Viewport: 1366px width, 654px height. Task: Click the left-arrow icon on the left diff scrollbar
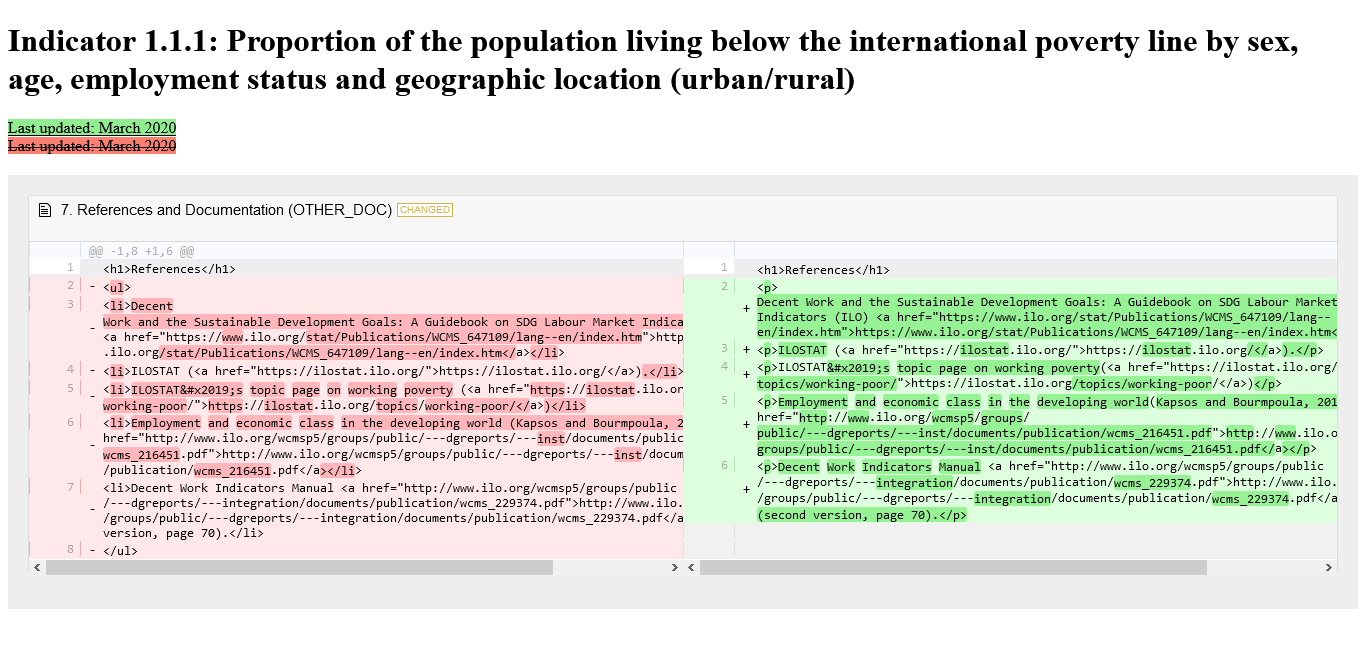coord(36,567)
